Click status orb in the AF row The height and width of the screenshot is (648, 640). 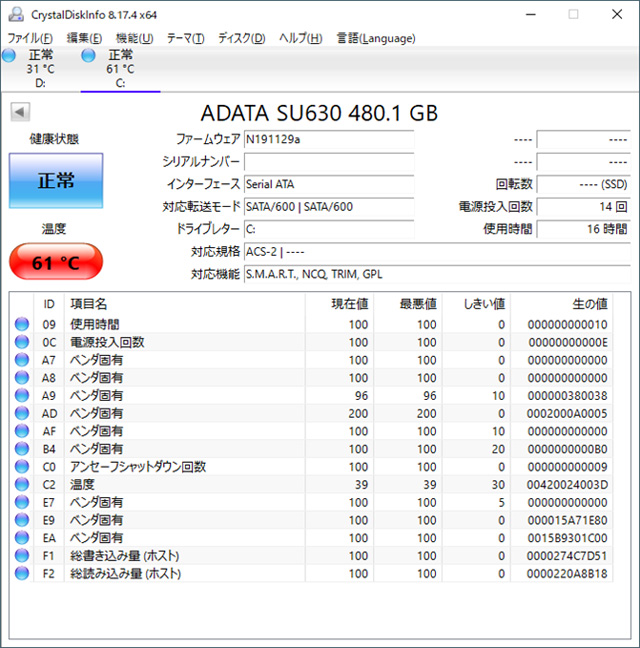click(x=22, y=431)
